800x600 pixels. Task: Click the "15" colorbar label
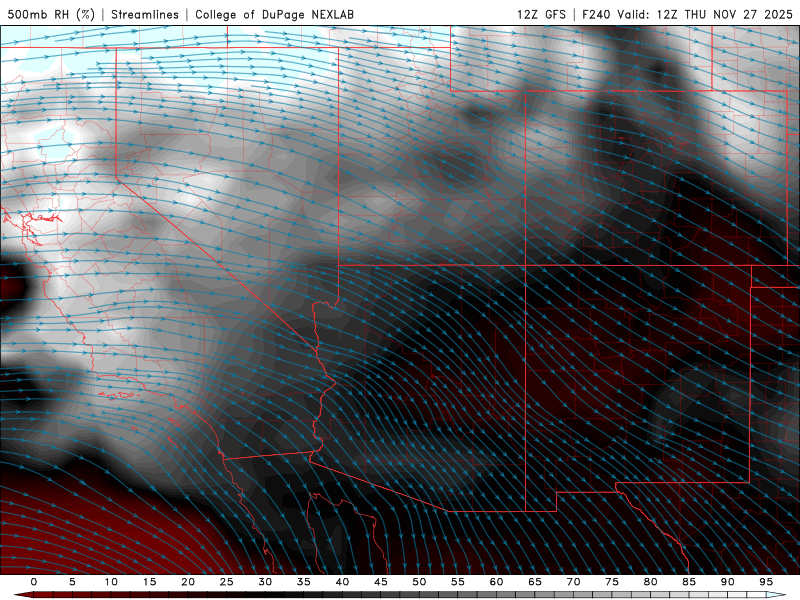coord(149,582)
